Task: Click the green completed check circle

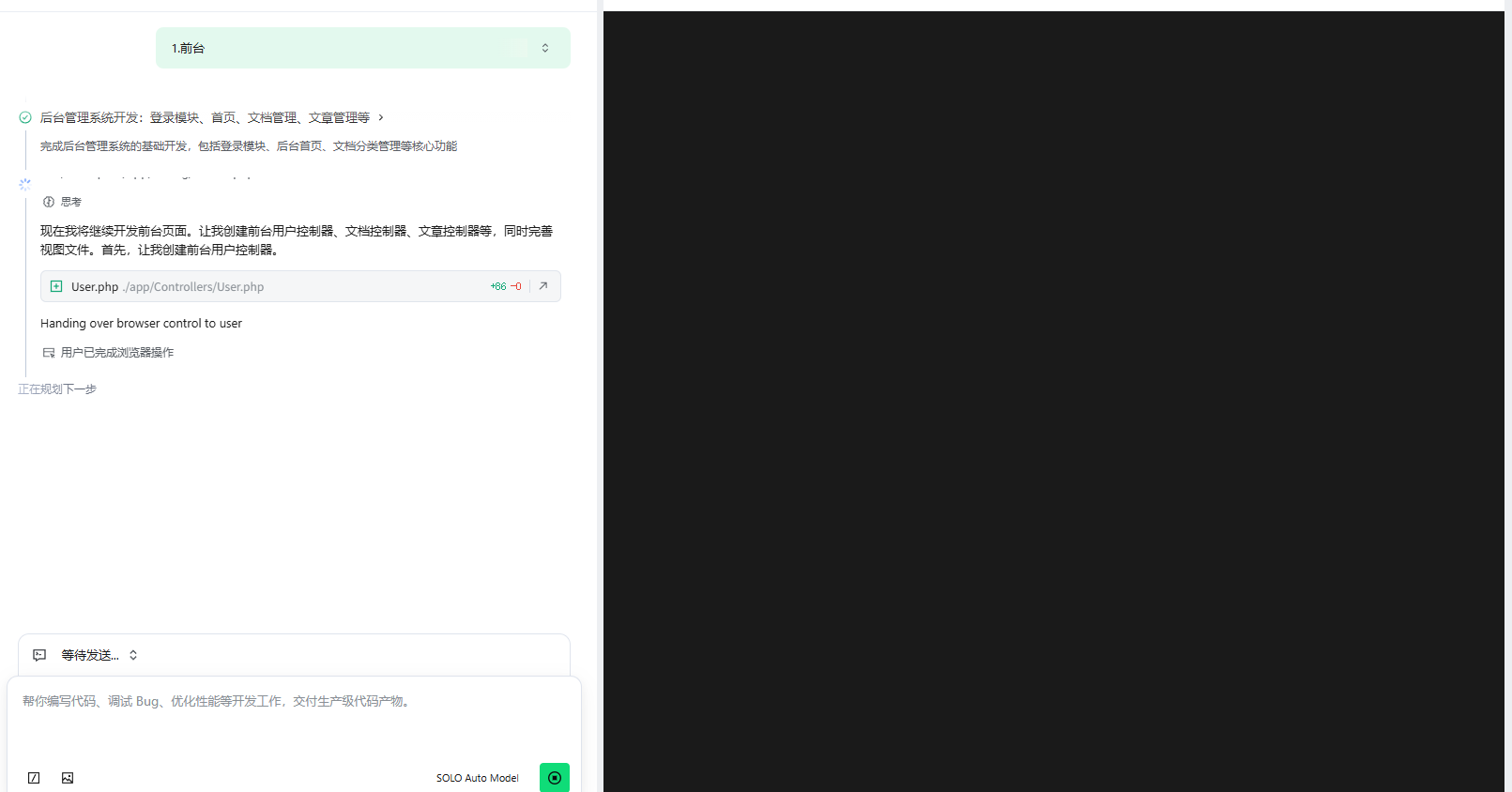Action: coord(25,117)
